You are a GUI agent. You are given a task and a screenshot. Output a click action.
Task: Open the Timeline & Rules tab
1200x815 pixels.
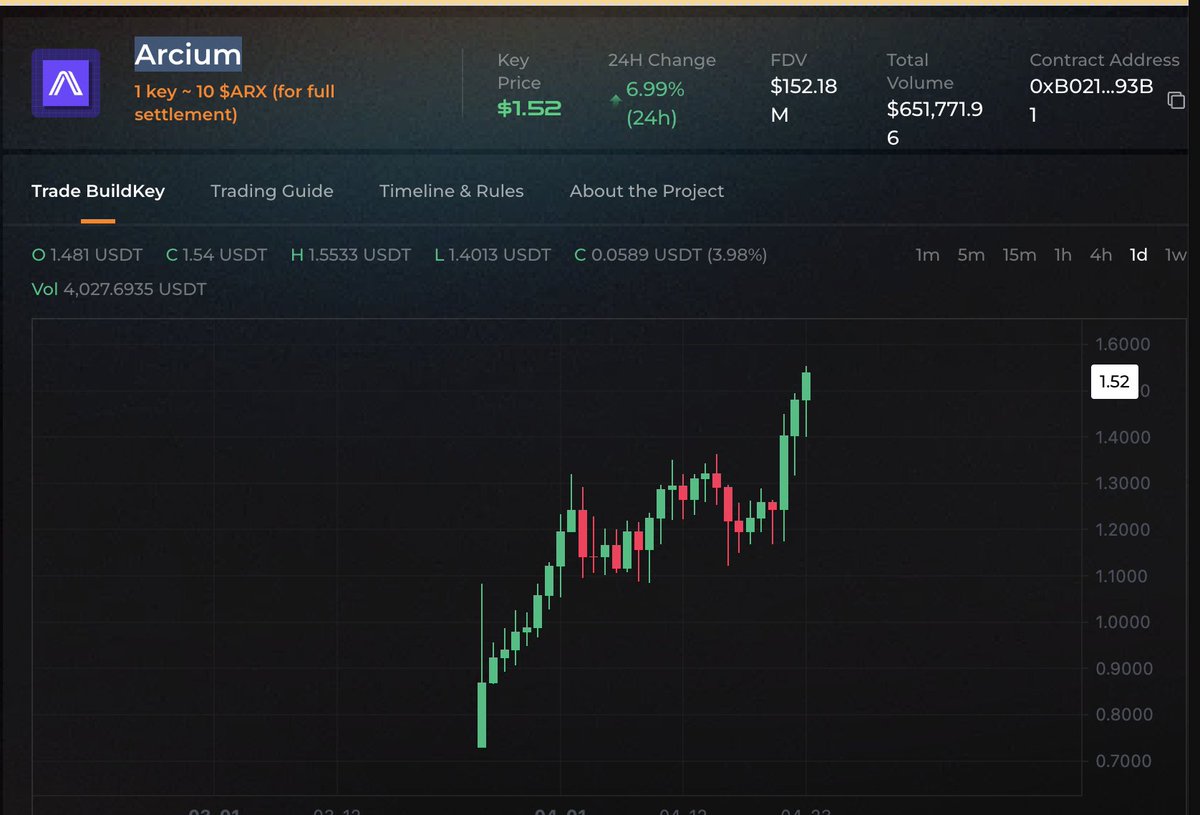click(451, 191)
